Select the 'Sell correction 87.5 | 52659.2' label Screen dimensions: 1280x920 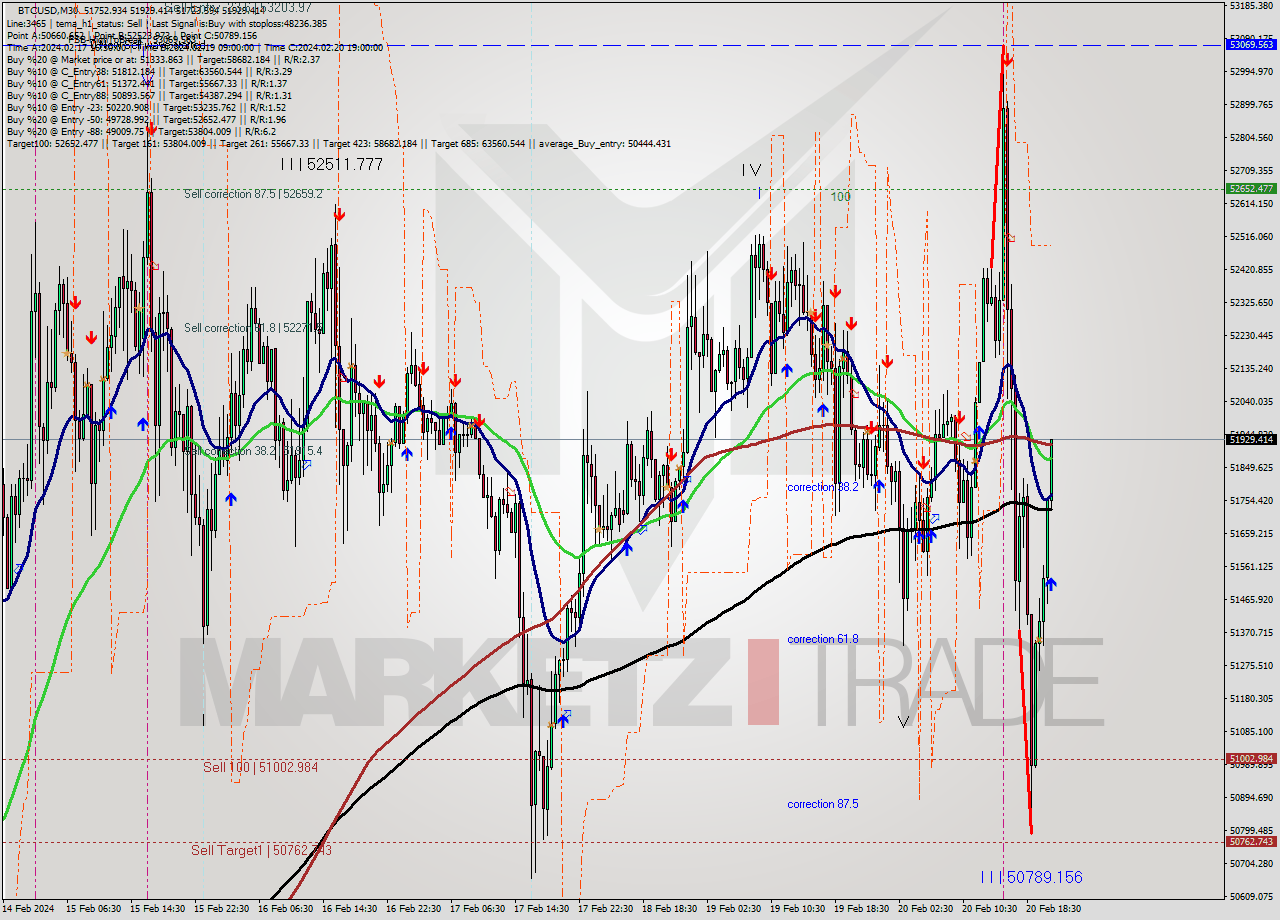point(253,194)
